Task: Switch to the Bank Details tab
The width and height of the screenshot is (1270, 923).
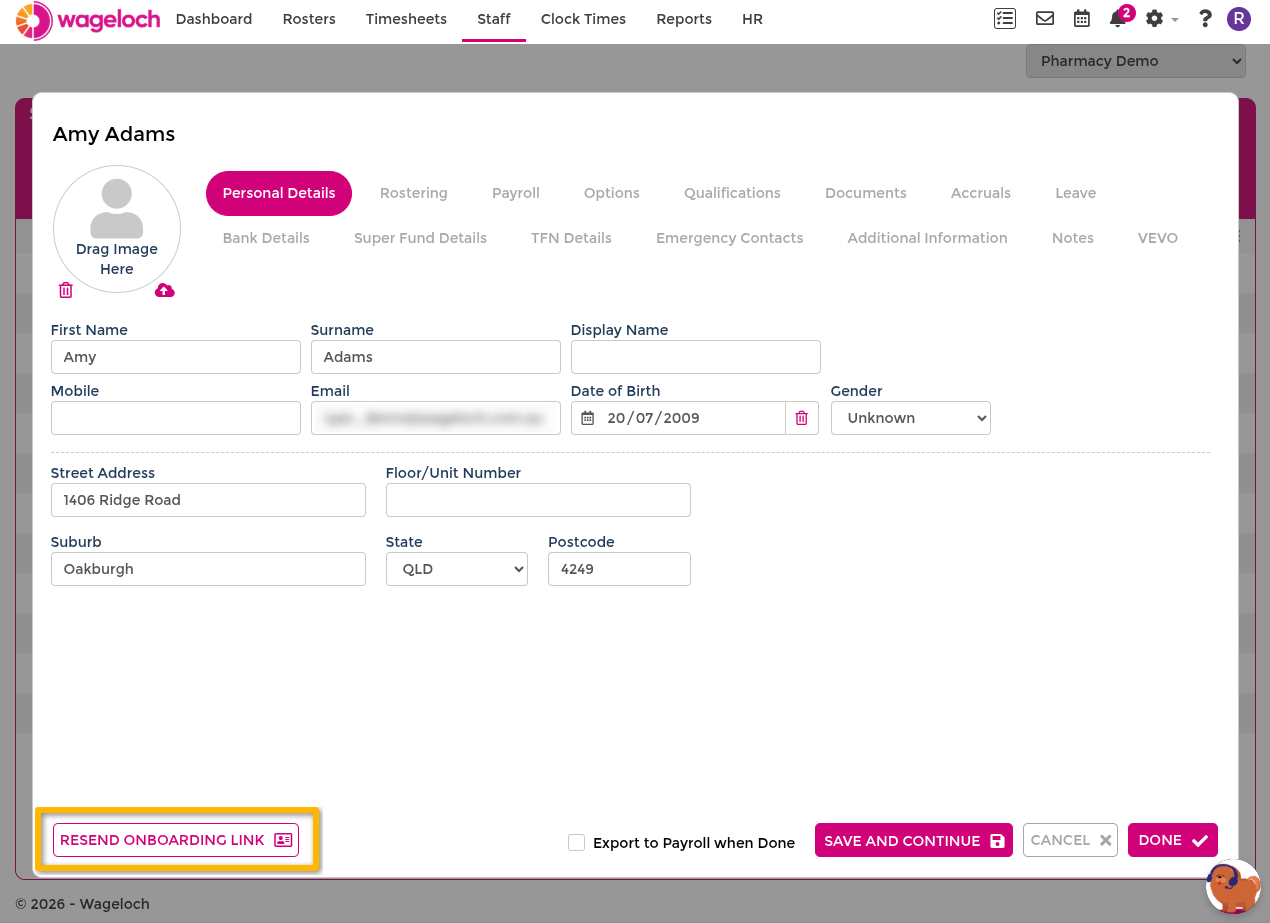Action: point(266,238)
